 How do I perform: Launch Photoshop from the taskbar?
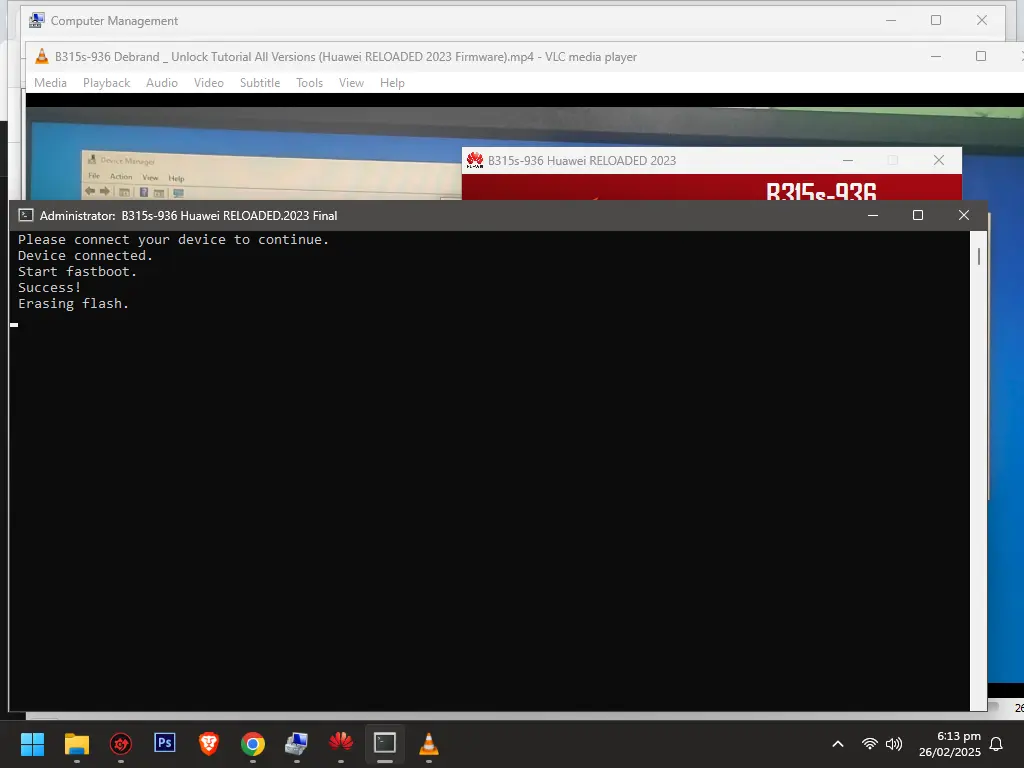pyautogui.click(x=165, y=743)
